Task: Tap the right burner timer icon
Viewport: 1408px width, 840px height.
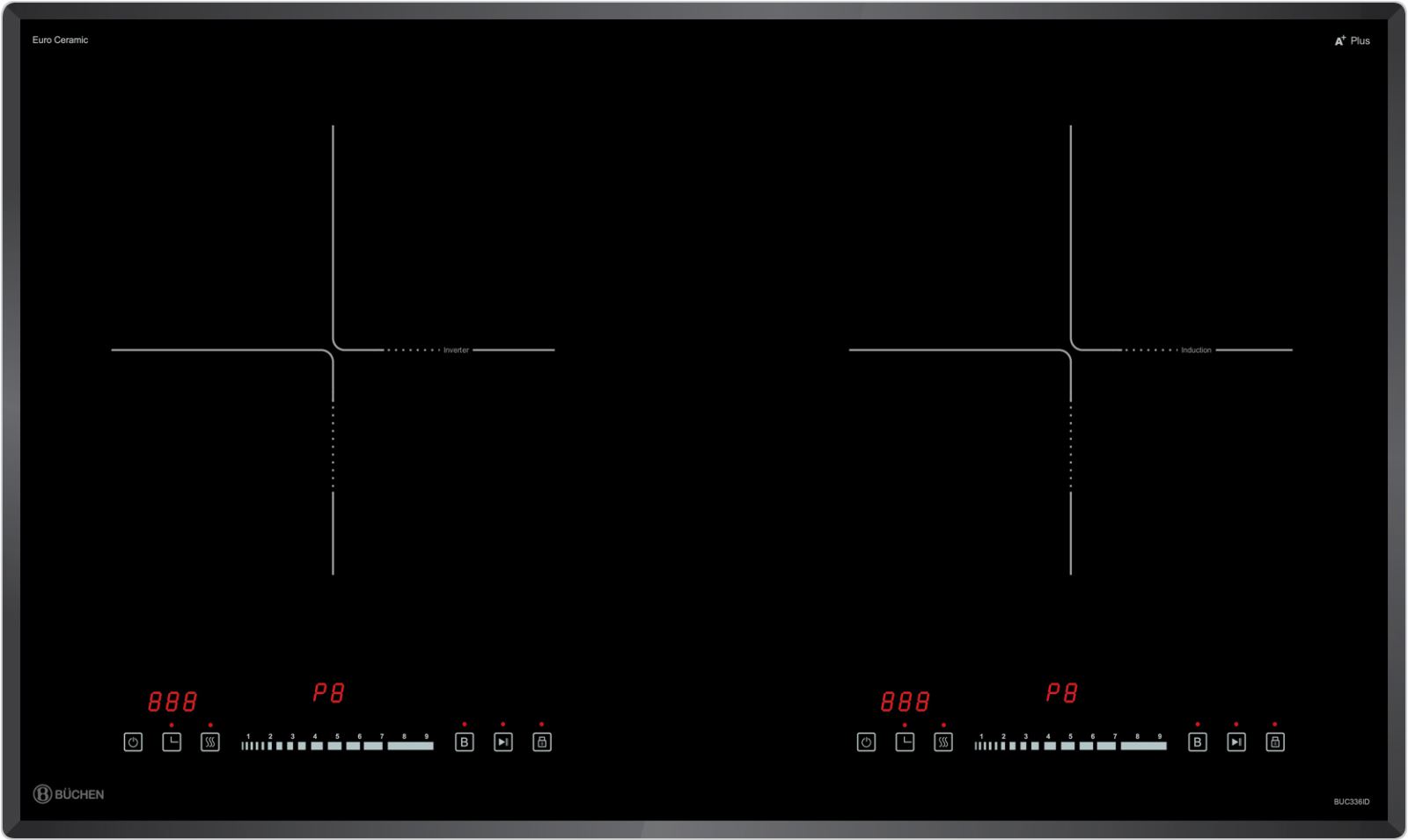Action: pos(905,742)
